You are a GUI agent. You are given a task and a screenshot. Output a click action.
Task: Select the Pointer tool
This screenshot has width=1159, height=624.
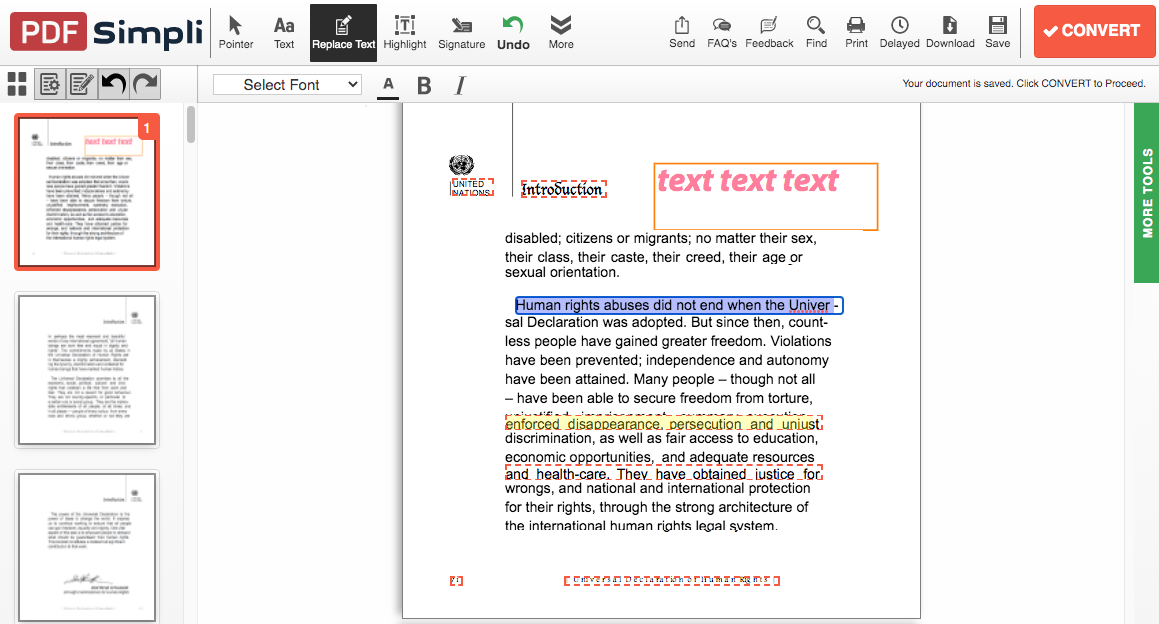pyautogui.click(x=236, y=32)
